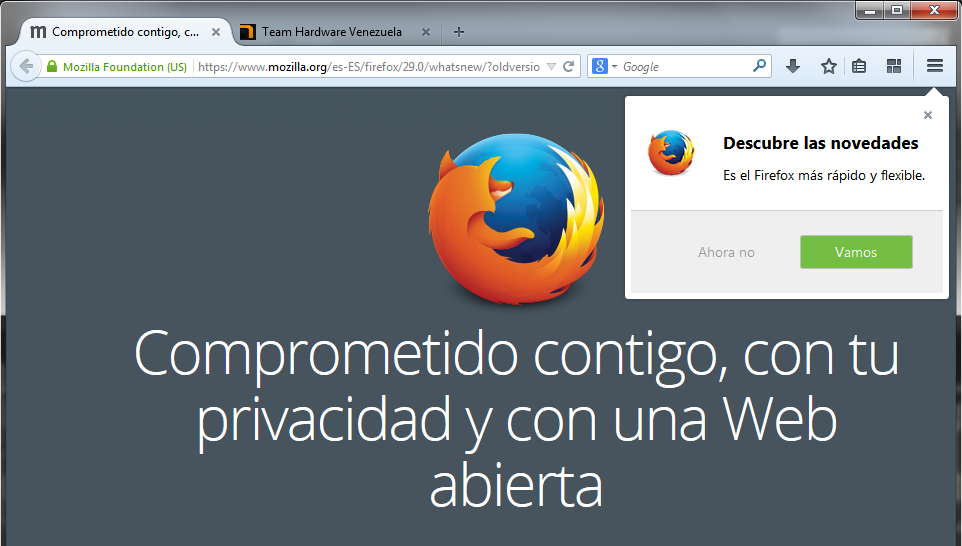Viewport: 962px width, 546px height.
Task: Click the Mozilla Foundation padlock identity
Action: click(x=117, y=67)
